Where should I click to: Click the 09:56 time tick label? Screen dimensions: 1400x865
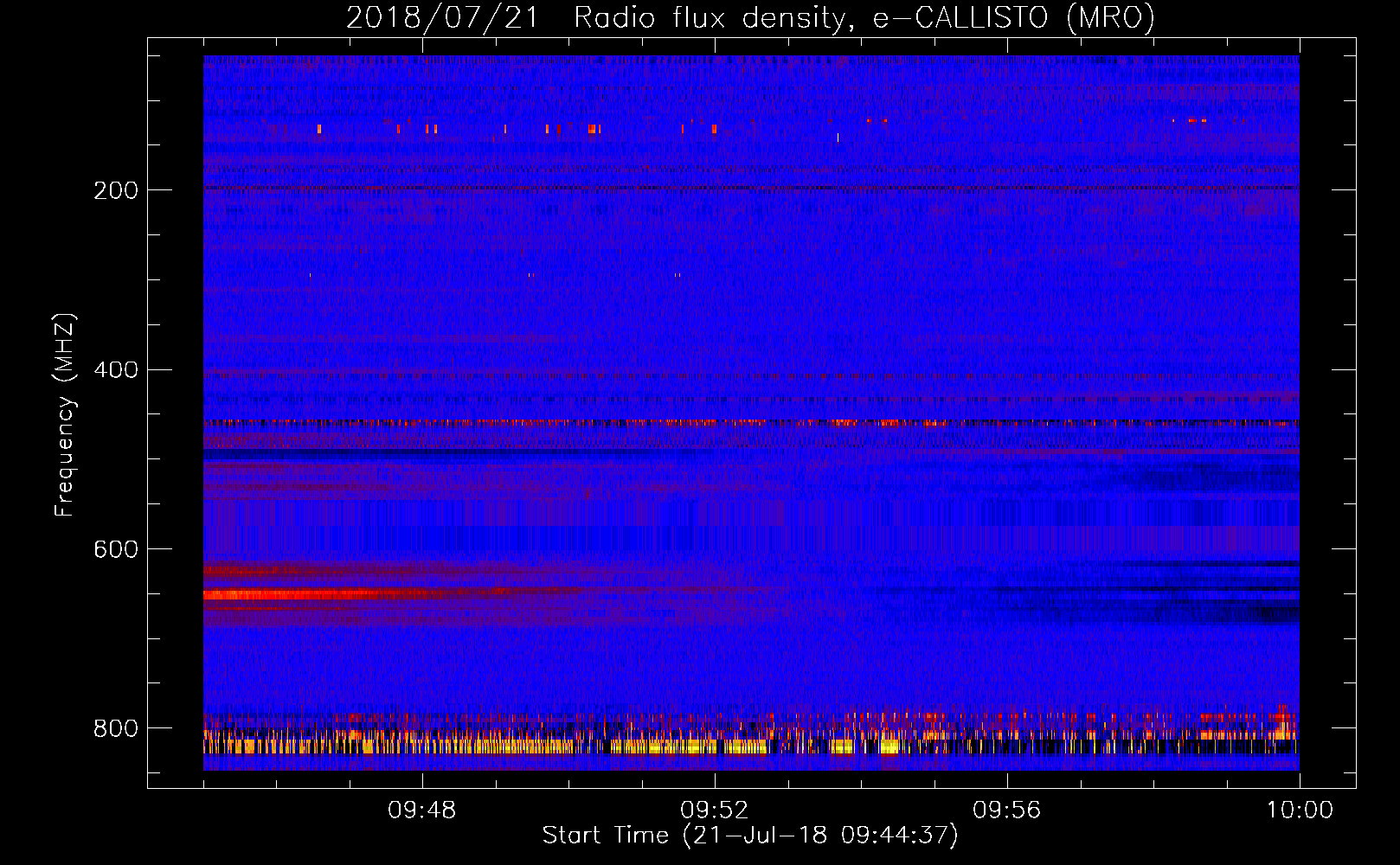coord(1007,811)
